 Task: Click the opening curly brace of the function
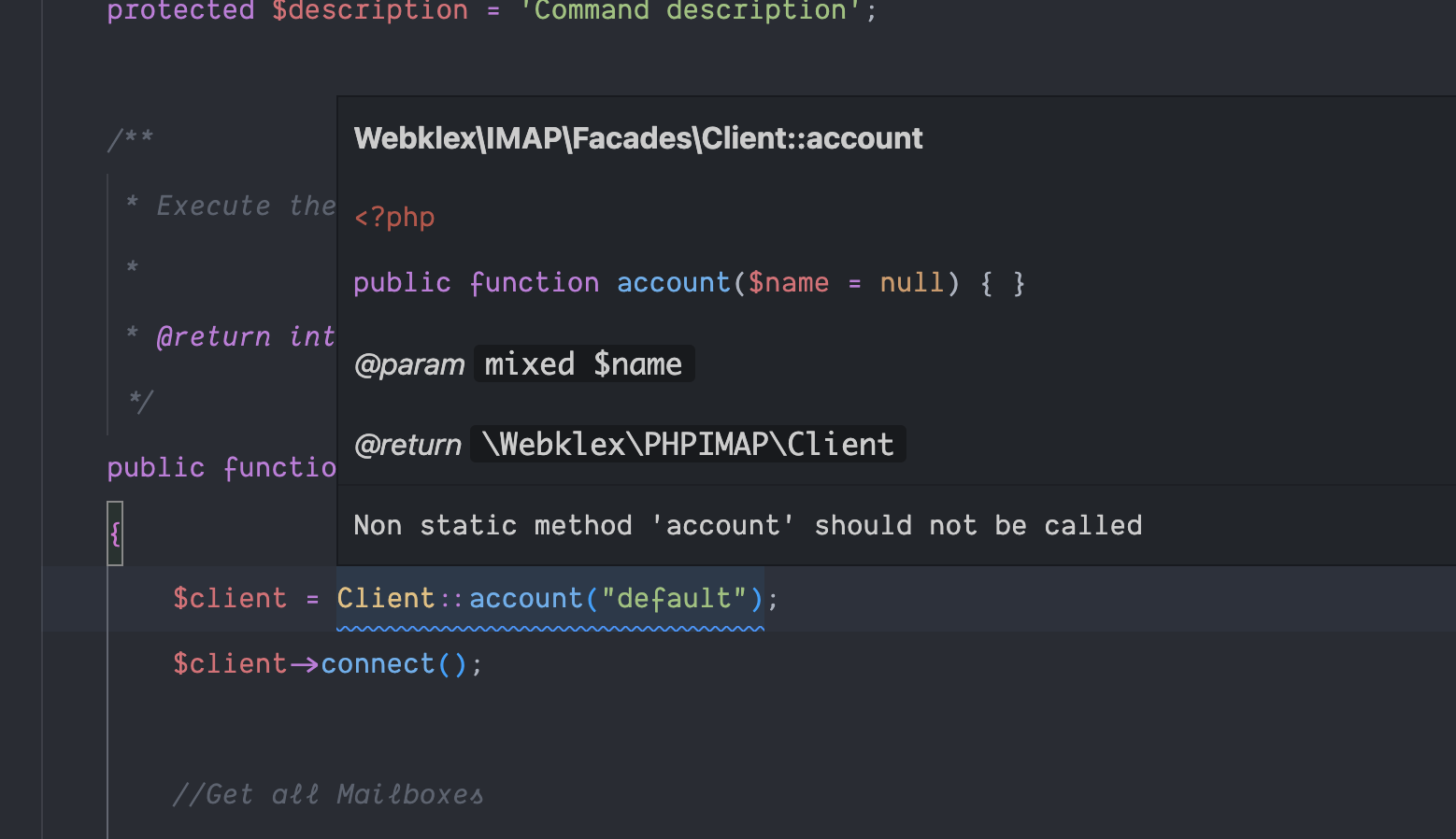(x=115, y=533)
